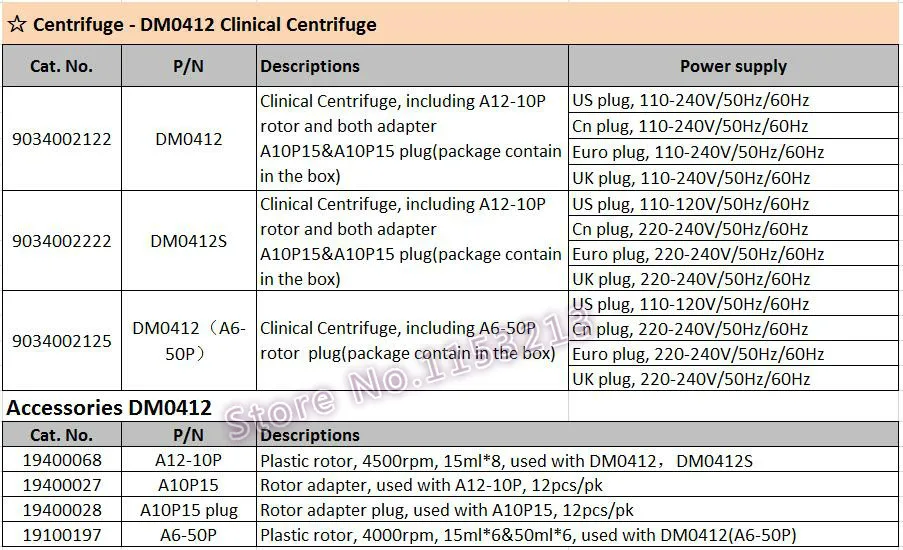Image resolution: width=903 pixels, height=550 pixels.
Task: Click Rotor adapter plug description cell
Action: coord(578,510)
